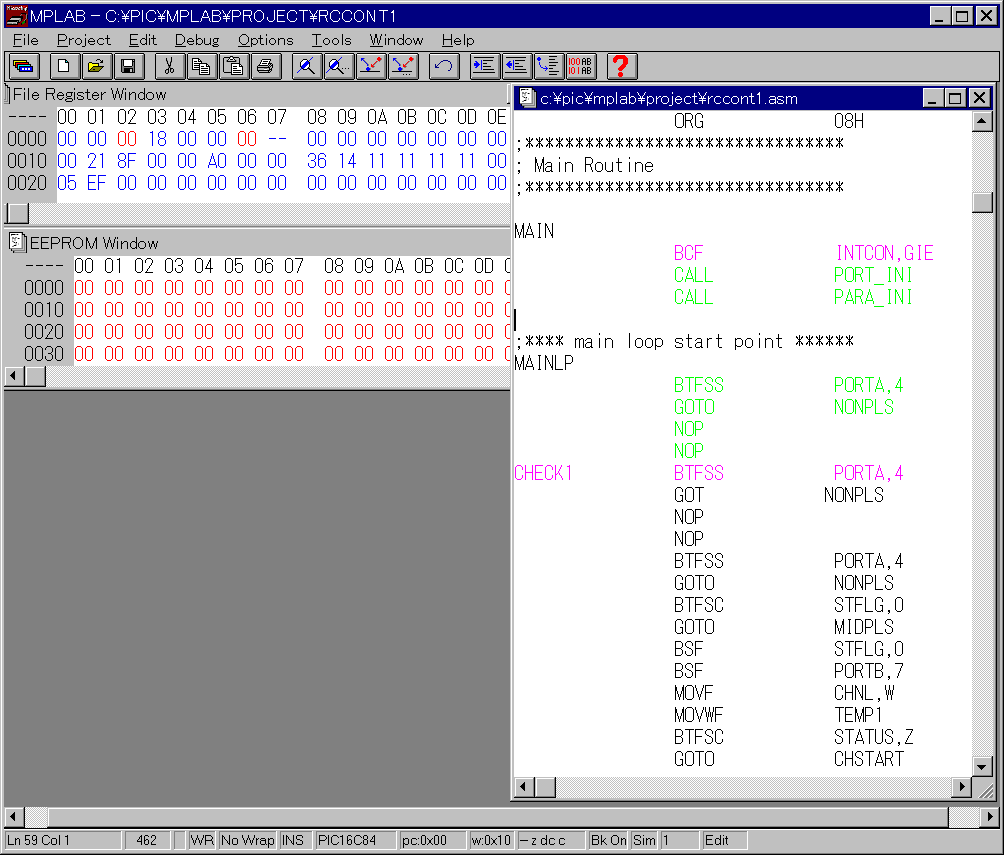Click Ln 59 Col 1 status entry
The width and height of the screenshot is (1004, 855).
[62, 840]
